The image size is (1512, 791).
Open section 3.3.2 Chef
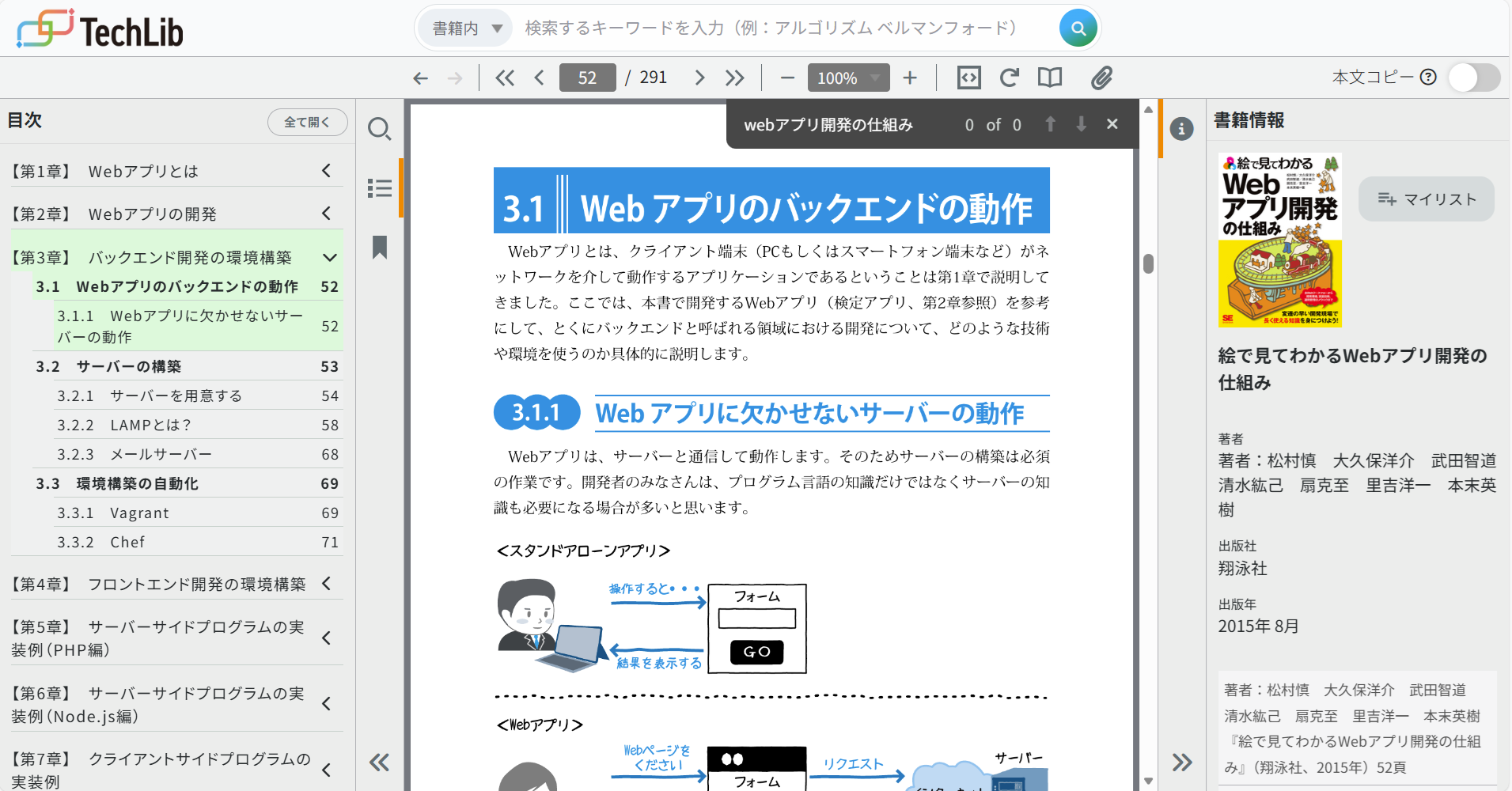(x=198, y=542)
